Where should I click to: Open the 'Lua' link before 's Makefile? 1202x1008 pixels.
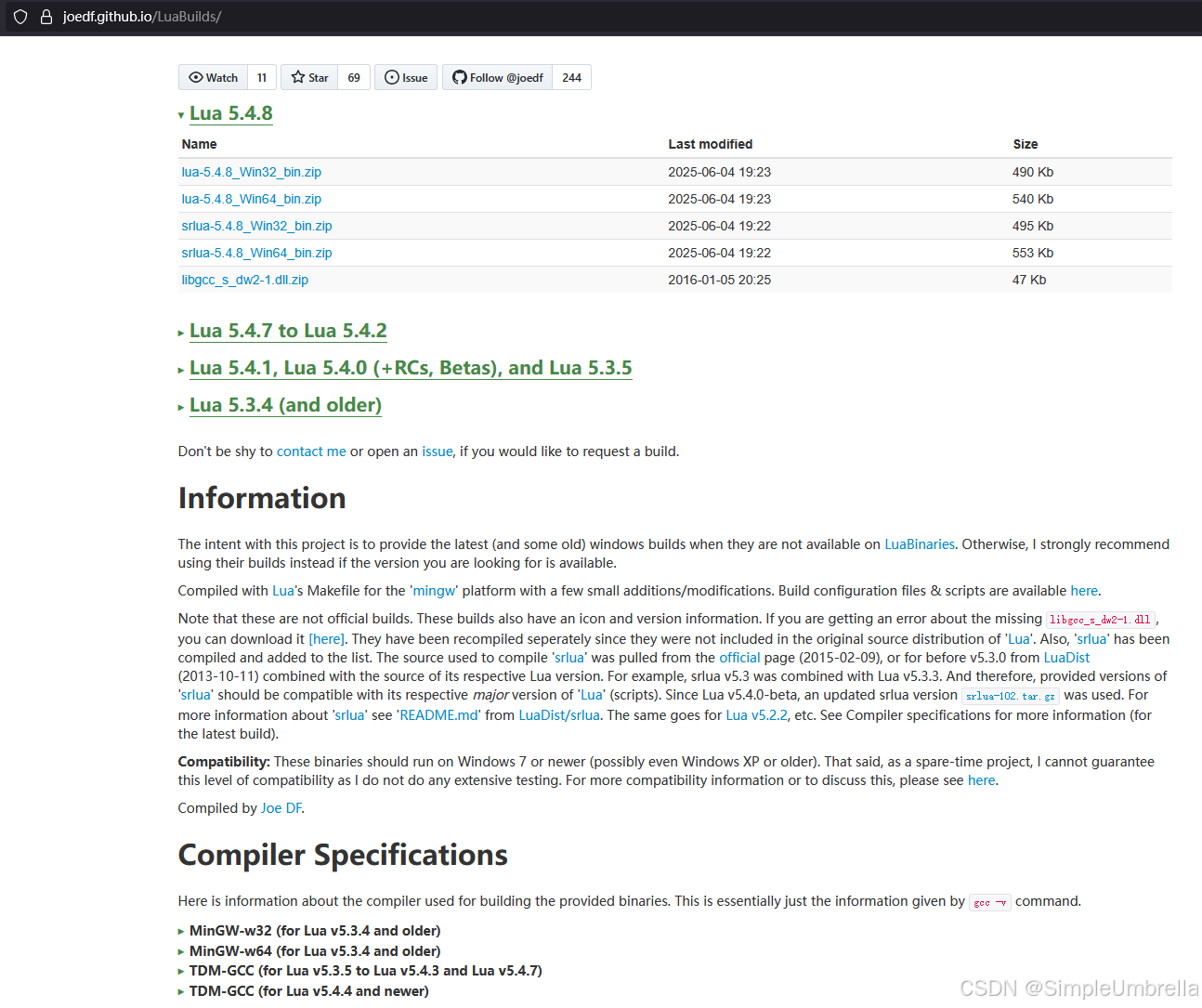pyautogui.click(x=283, y=591)
